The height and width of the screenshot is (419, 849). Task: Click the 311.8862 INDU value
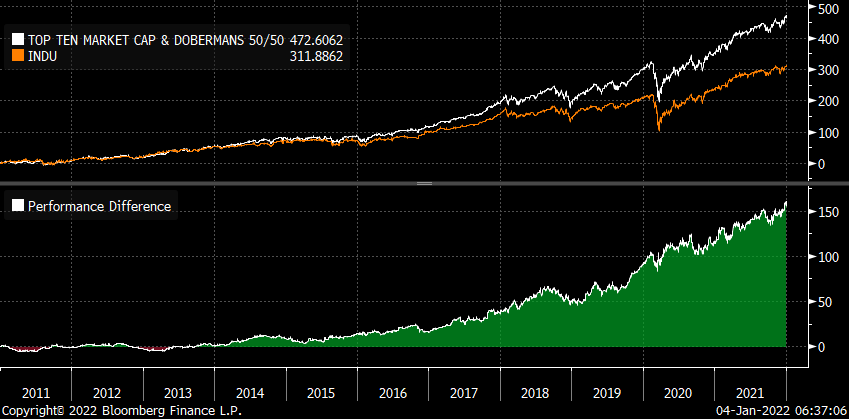(324, 54)
